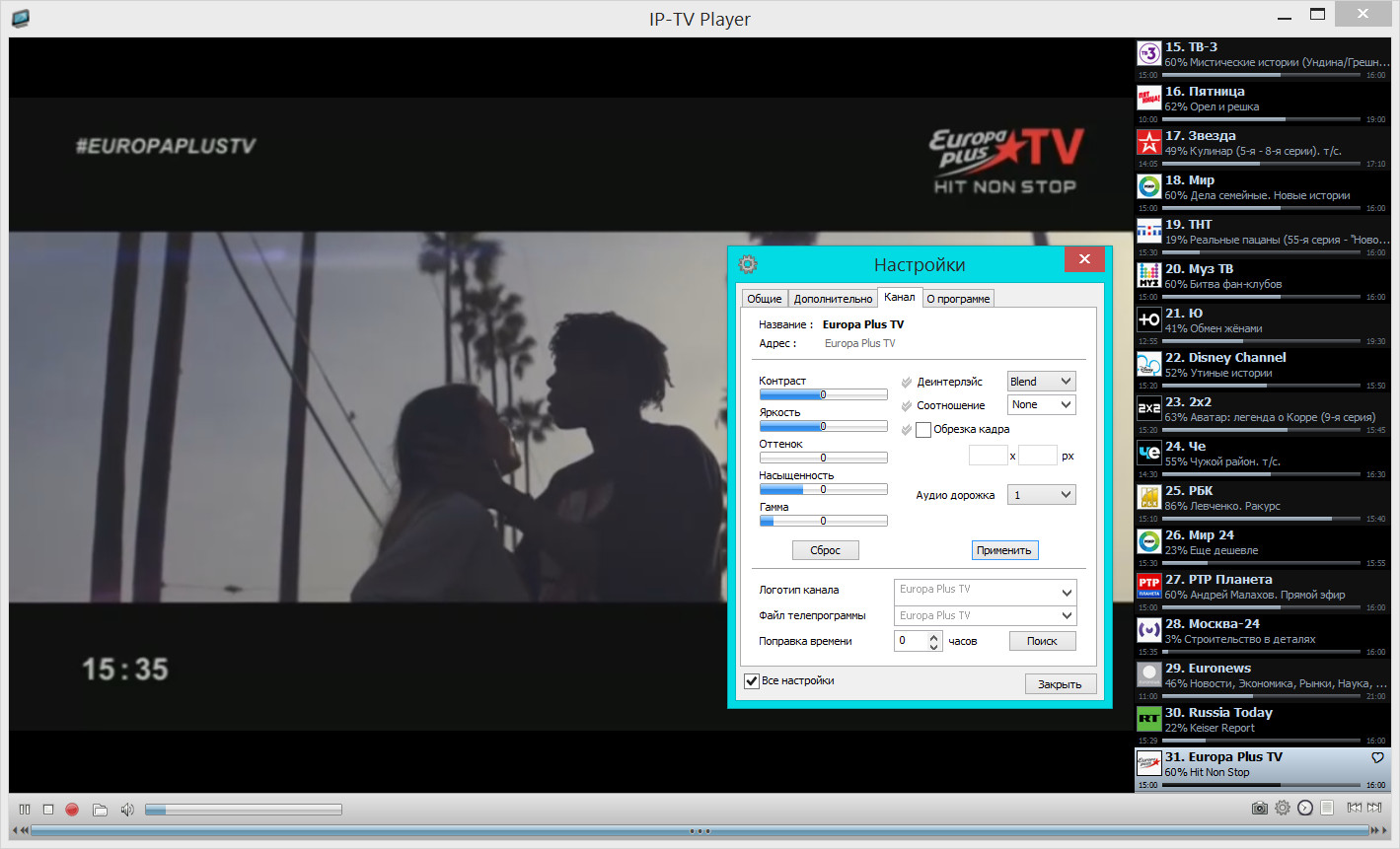Click the Ю channel logo
Viewport: 1400px width, 849px height.
tap(1148, 319)
